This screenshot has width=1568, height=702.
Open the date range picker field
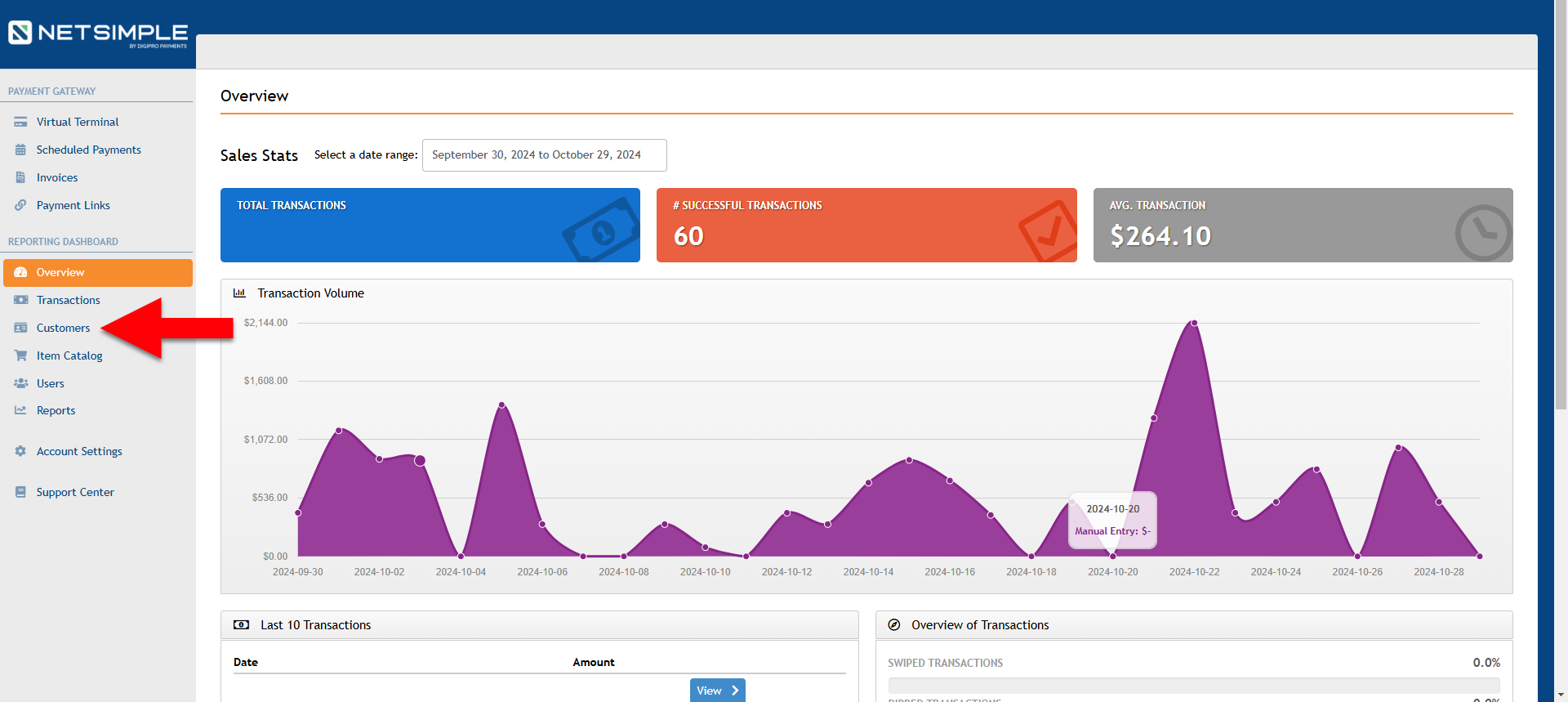pos(545,155)
